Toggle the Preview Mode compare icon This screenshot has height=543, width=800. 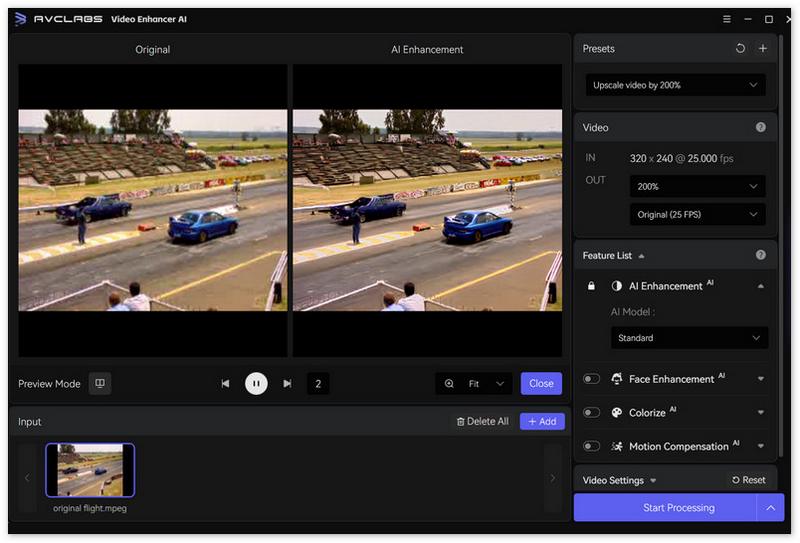[99, 383]
